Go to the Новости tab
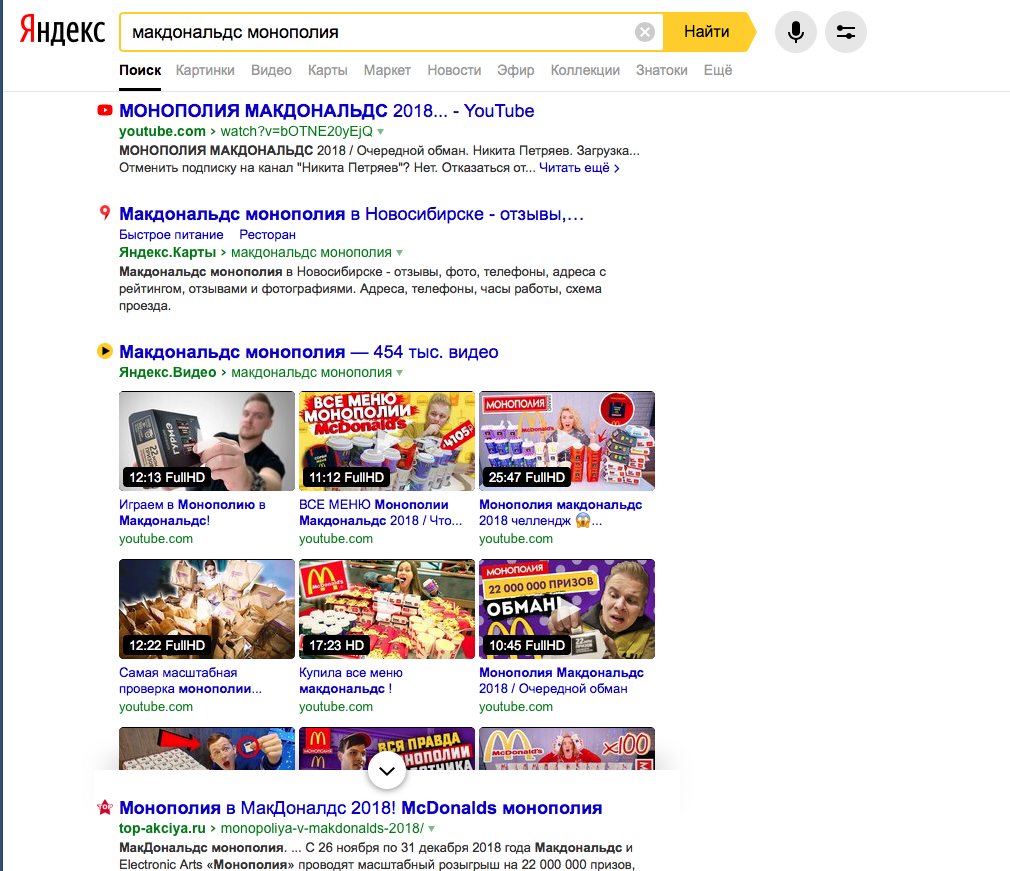The width and height of the screenshot is (1010, 871). [x=454, y=70]
